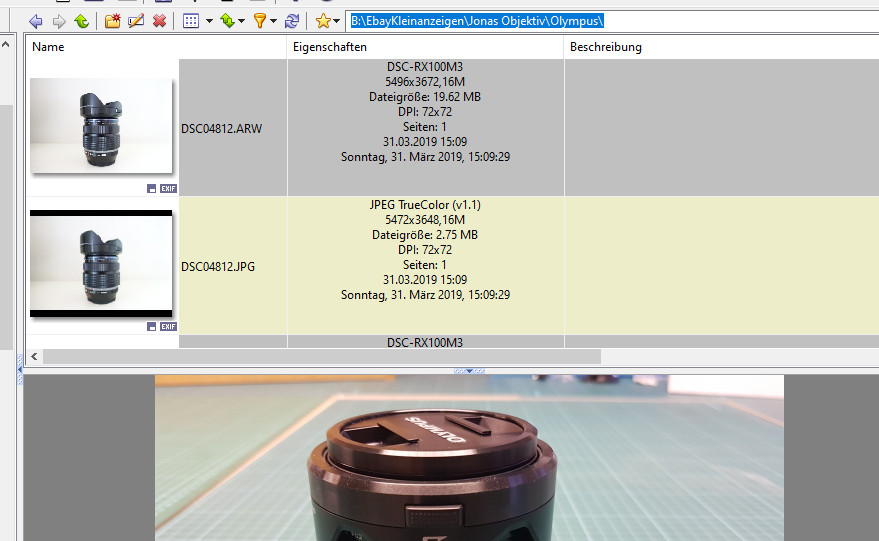Open favorites star icon
The width and height of the screenshot is (879, 541).
click(x=322, y=21)
